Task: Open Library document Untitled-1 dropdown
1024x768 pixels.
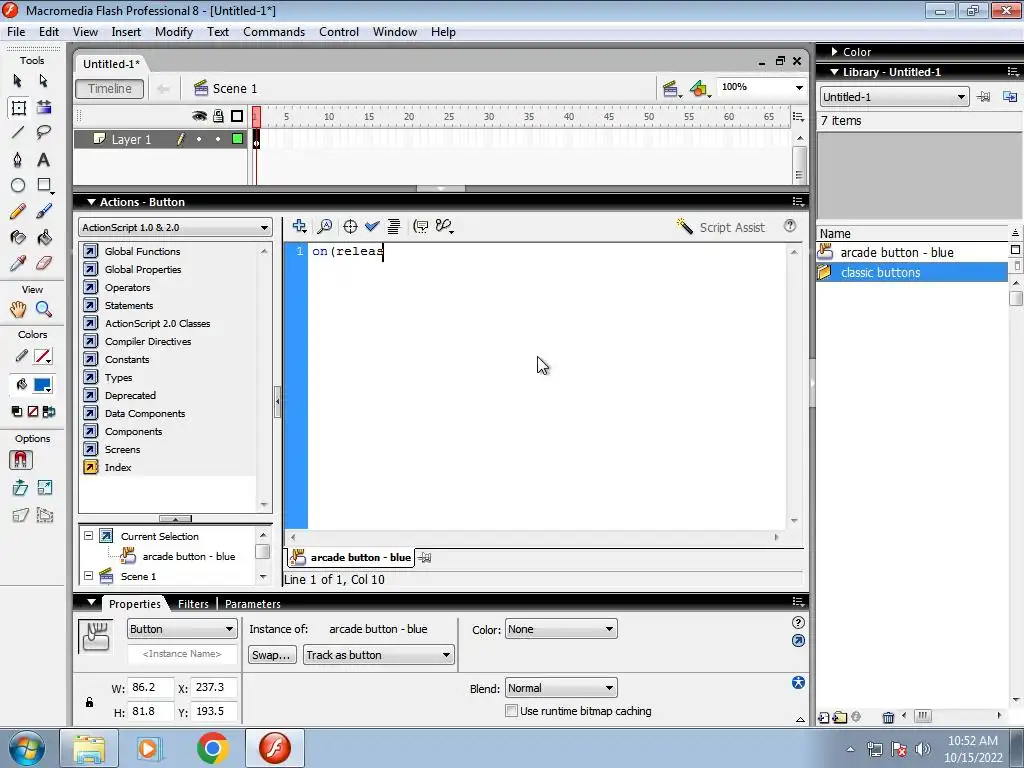Action: pos(893,97)
